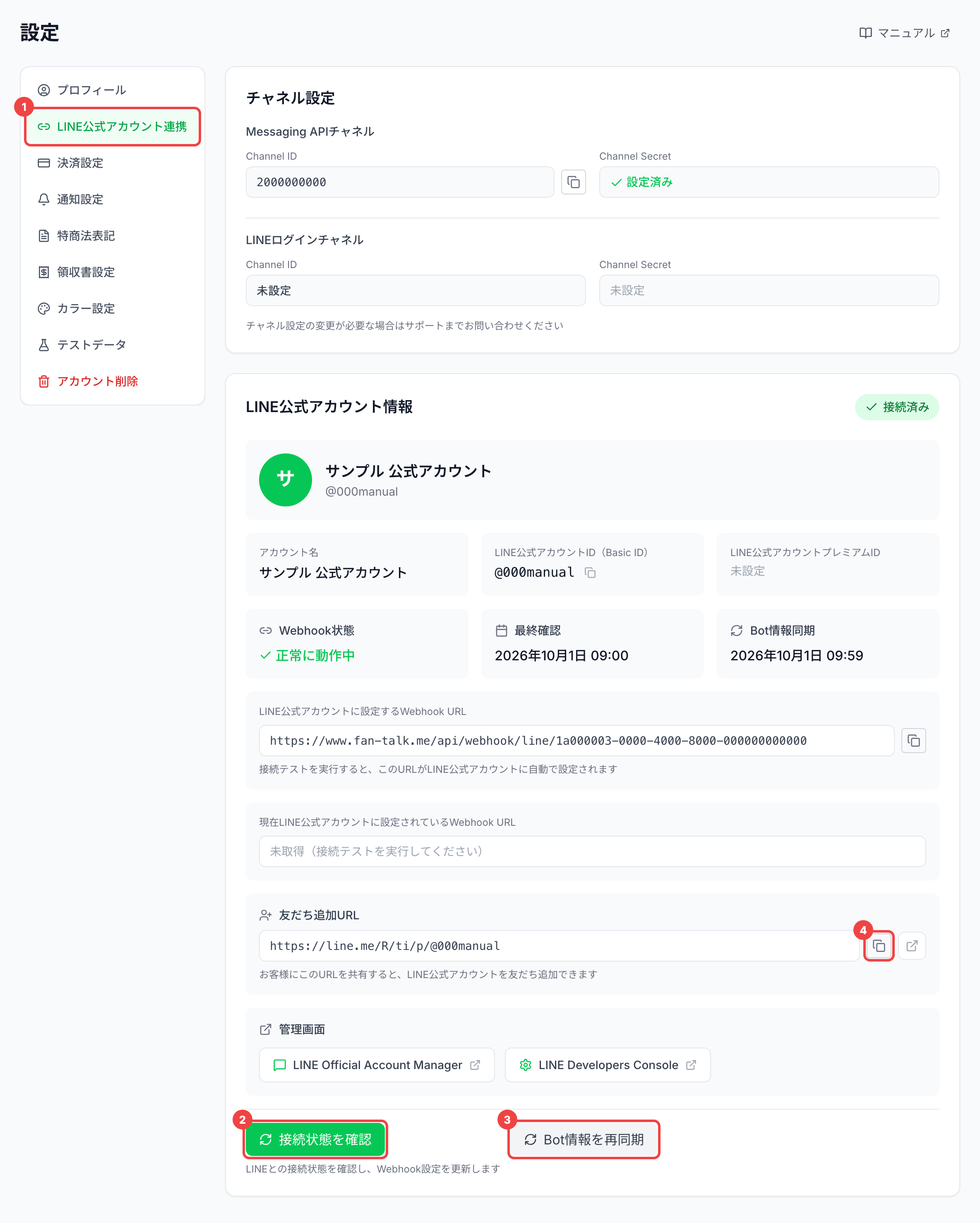Open 通知設定 in sidebar
980x1223 pixels.
pyautogui.click(x=112, y=199)
